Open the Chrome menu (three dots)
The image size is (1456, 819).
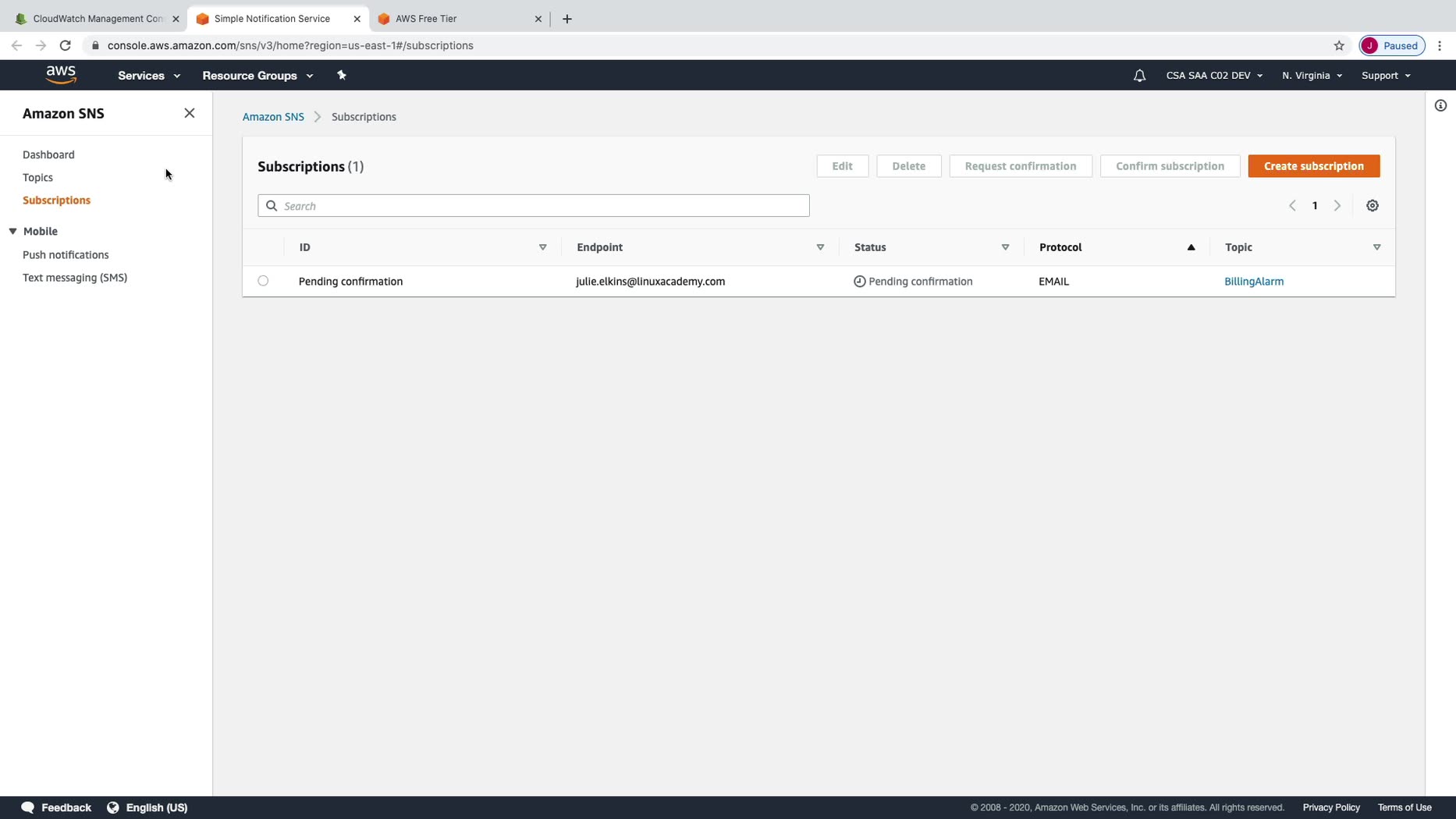pos(1440,45)
